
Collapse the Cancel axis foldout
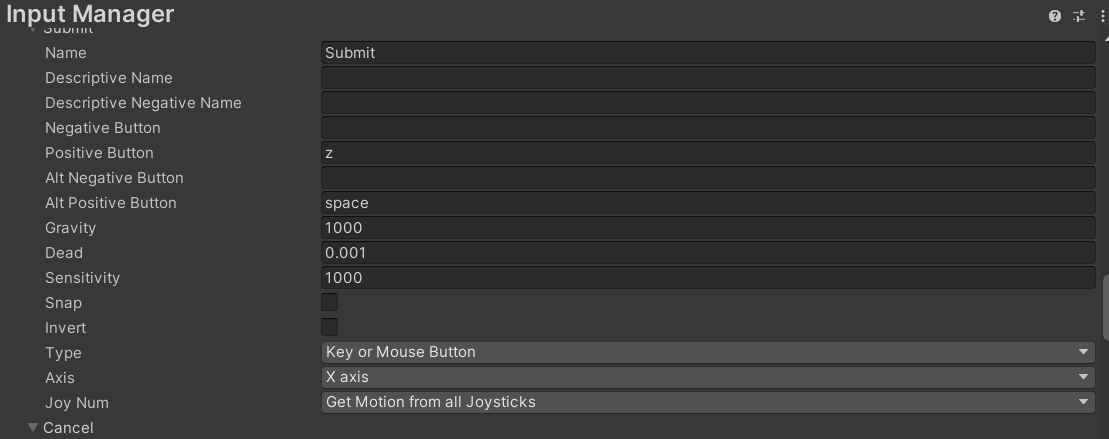coord(33,428)
